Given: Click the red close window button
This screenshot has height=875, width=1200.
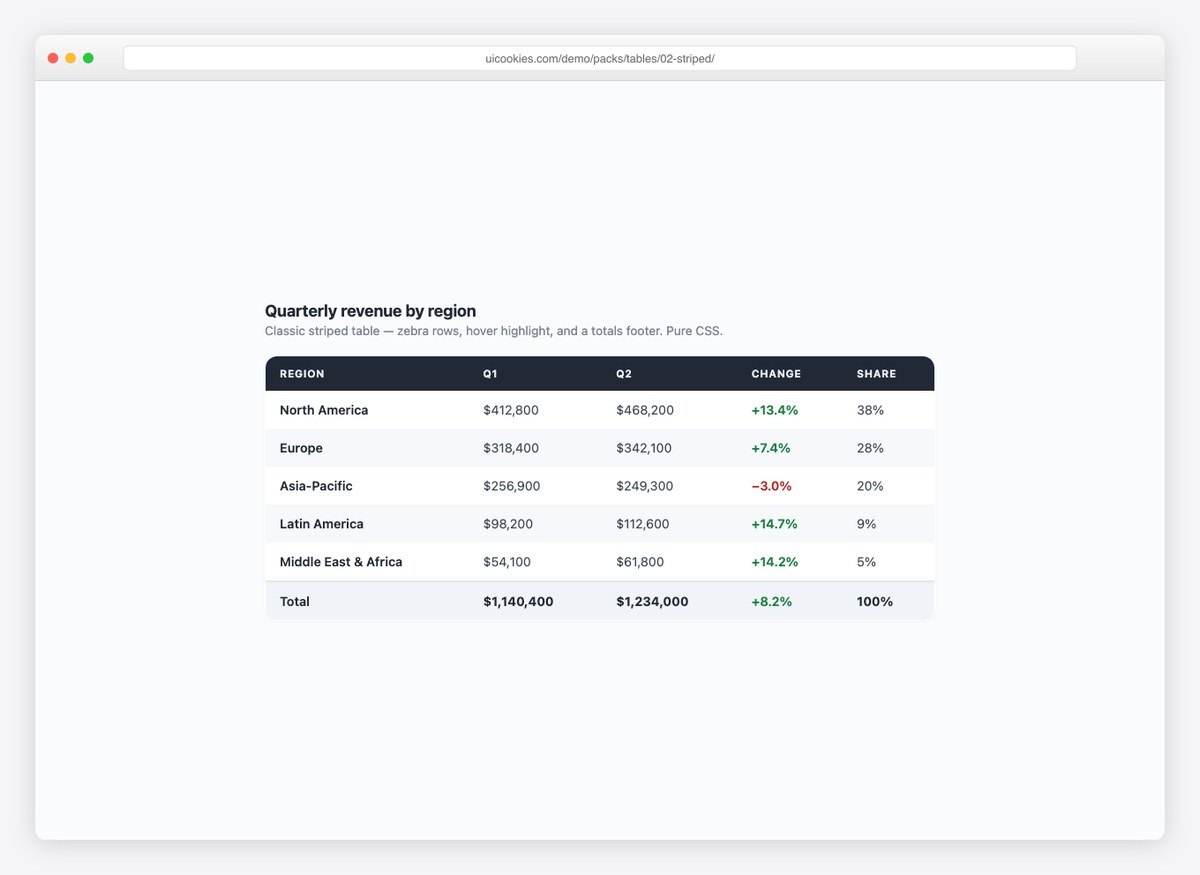Looking at the screenshot, I should point(53,58).
